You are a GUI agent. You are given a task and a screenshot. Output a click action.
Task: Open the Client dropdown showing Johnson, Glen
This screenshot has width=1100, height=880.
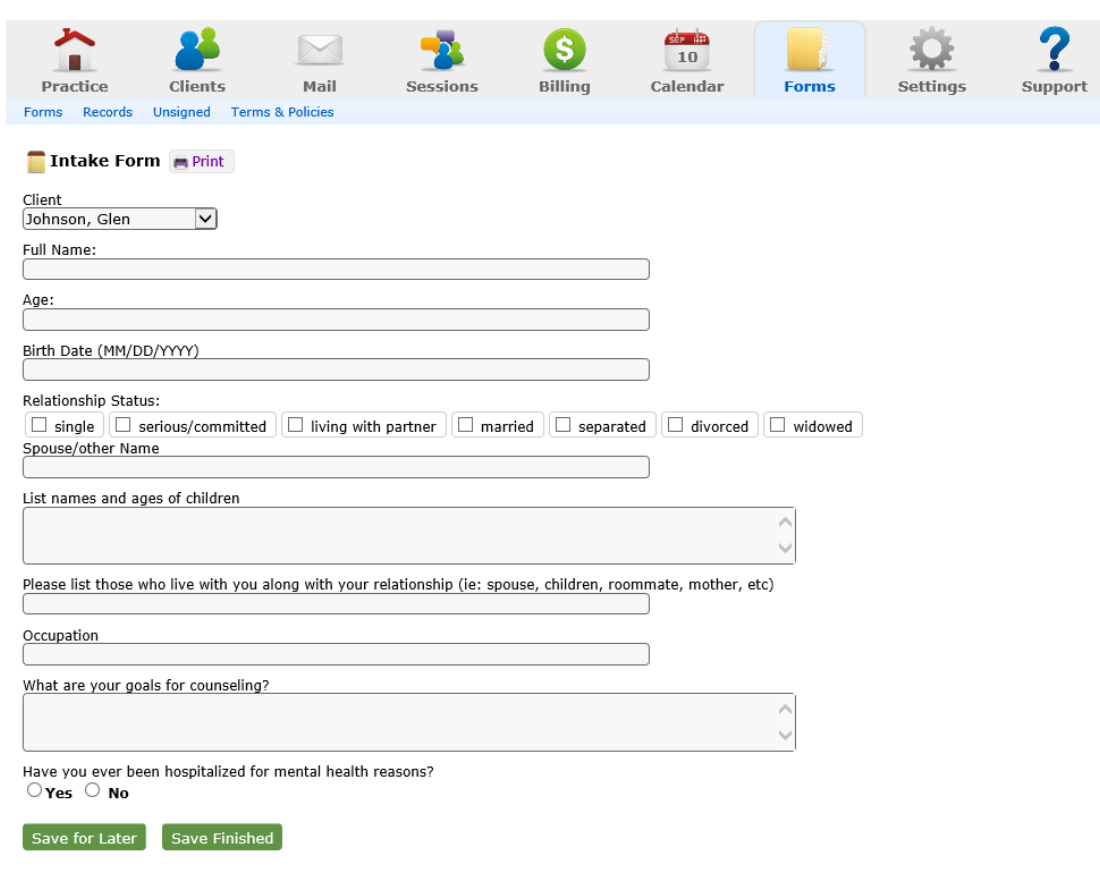120,219
